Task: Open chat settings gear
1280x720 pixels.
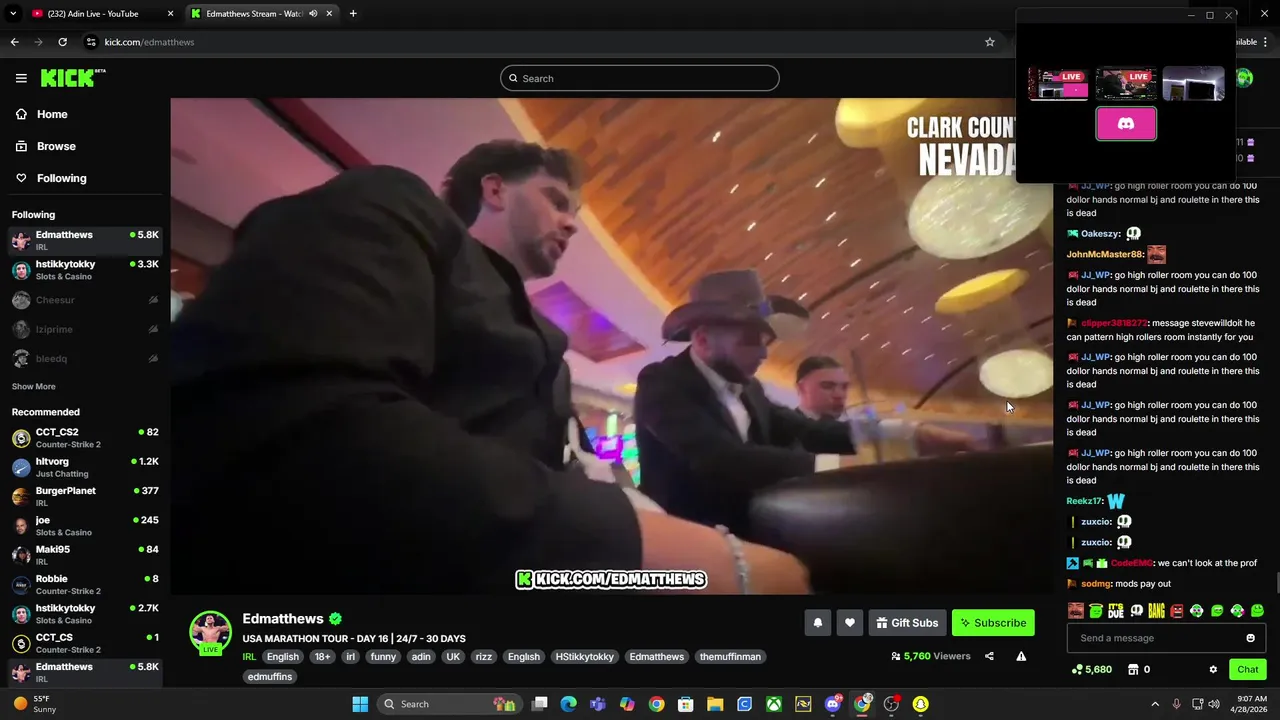Action: coord(1213,669)
